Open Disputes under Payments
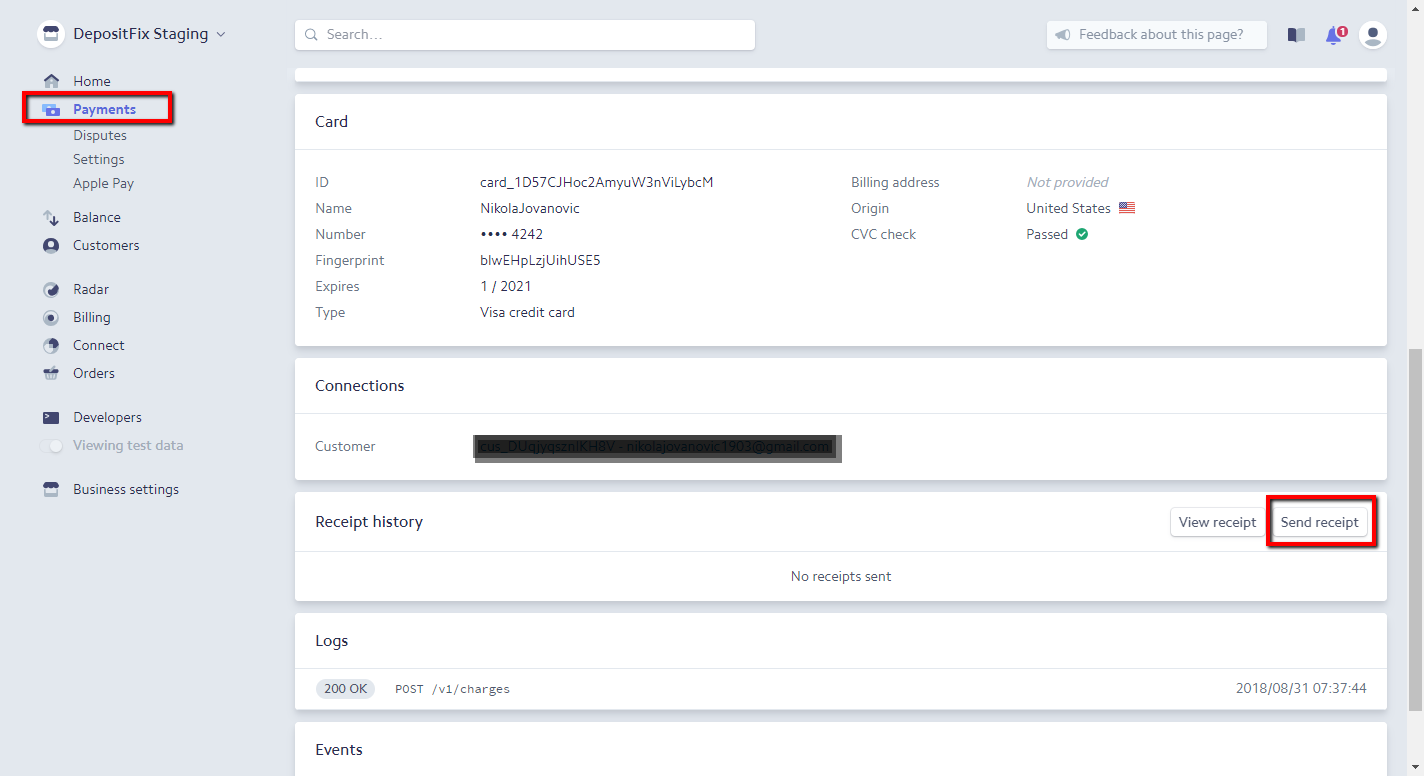1424x776 pixels. (100, 135)
